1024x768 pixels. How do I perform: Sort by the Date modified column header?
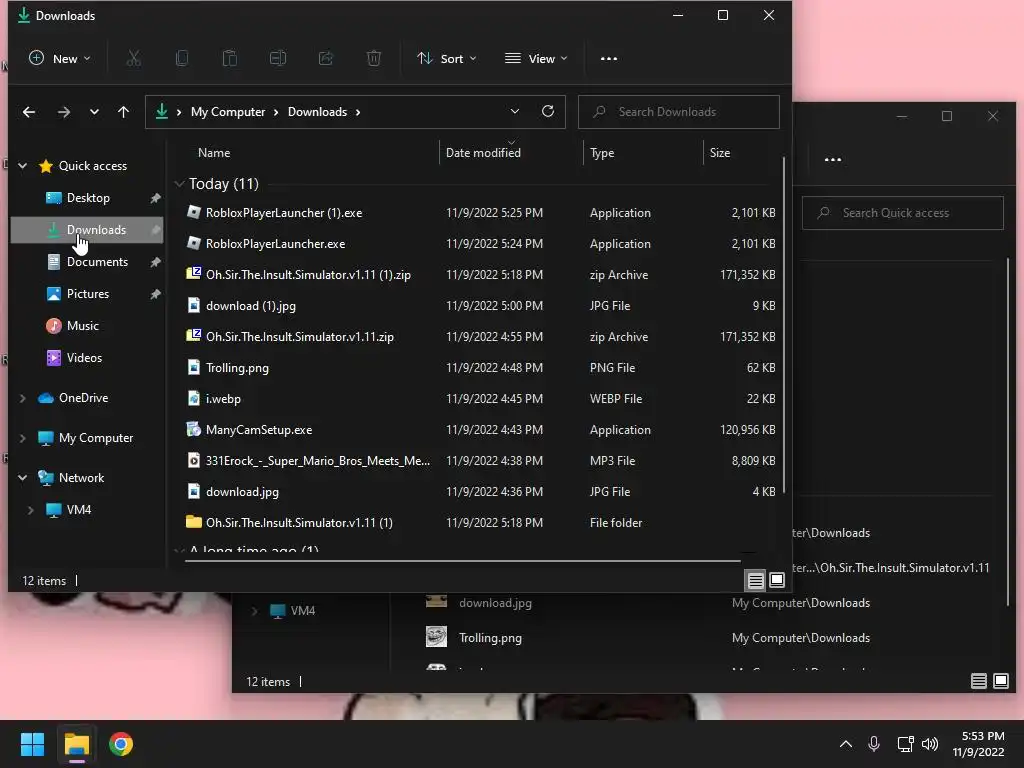(483, 153)
